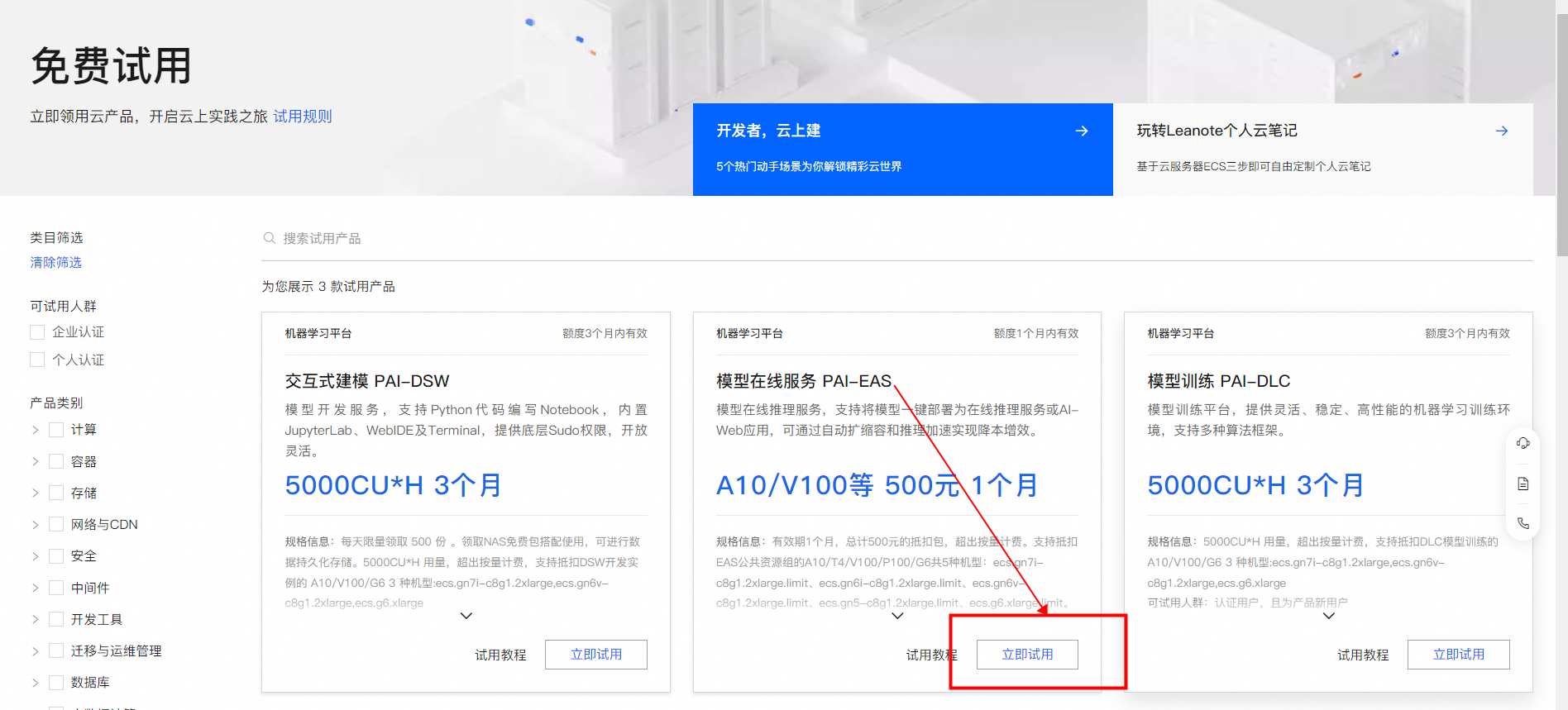Expand PAI-DLC card details chevron

1329,616
